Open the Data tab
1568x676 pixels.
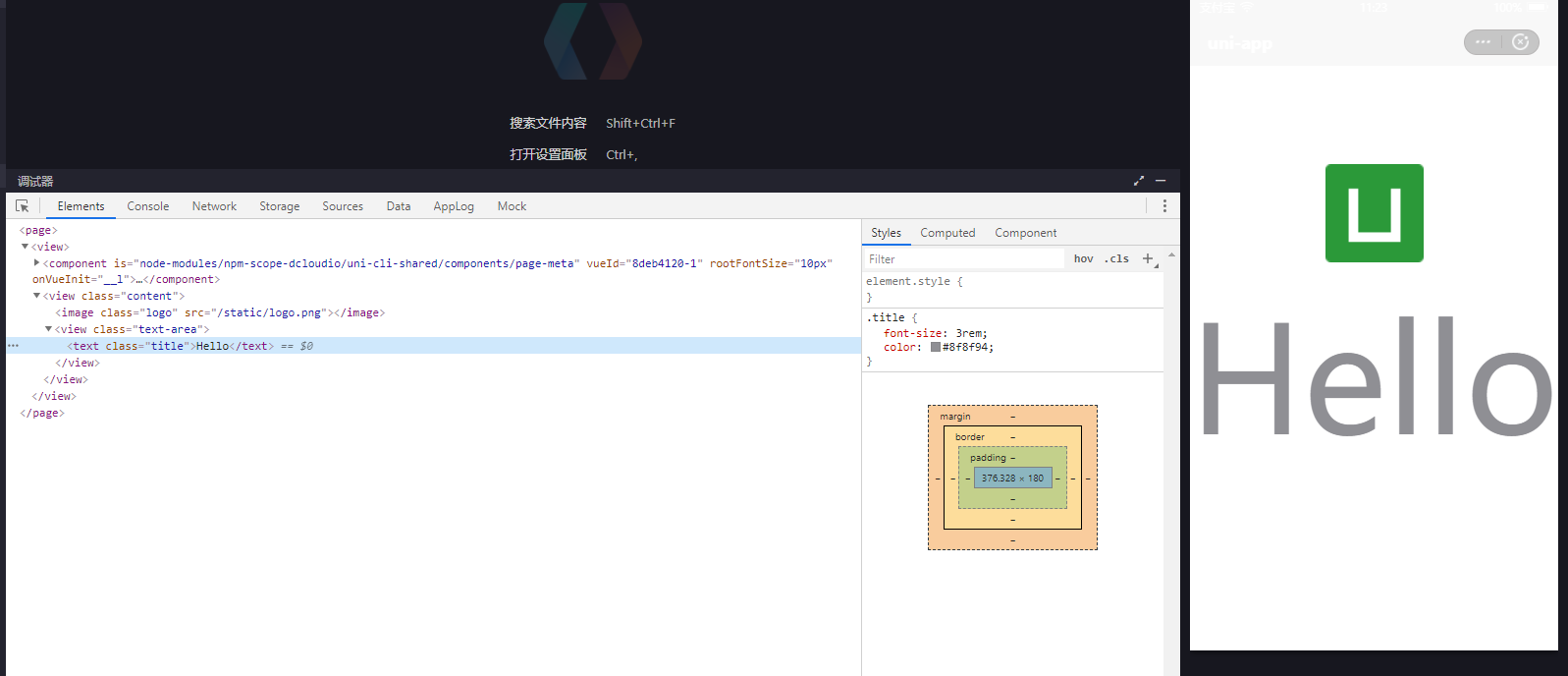coord(399,206)
